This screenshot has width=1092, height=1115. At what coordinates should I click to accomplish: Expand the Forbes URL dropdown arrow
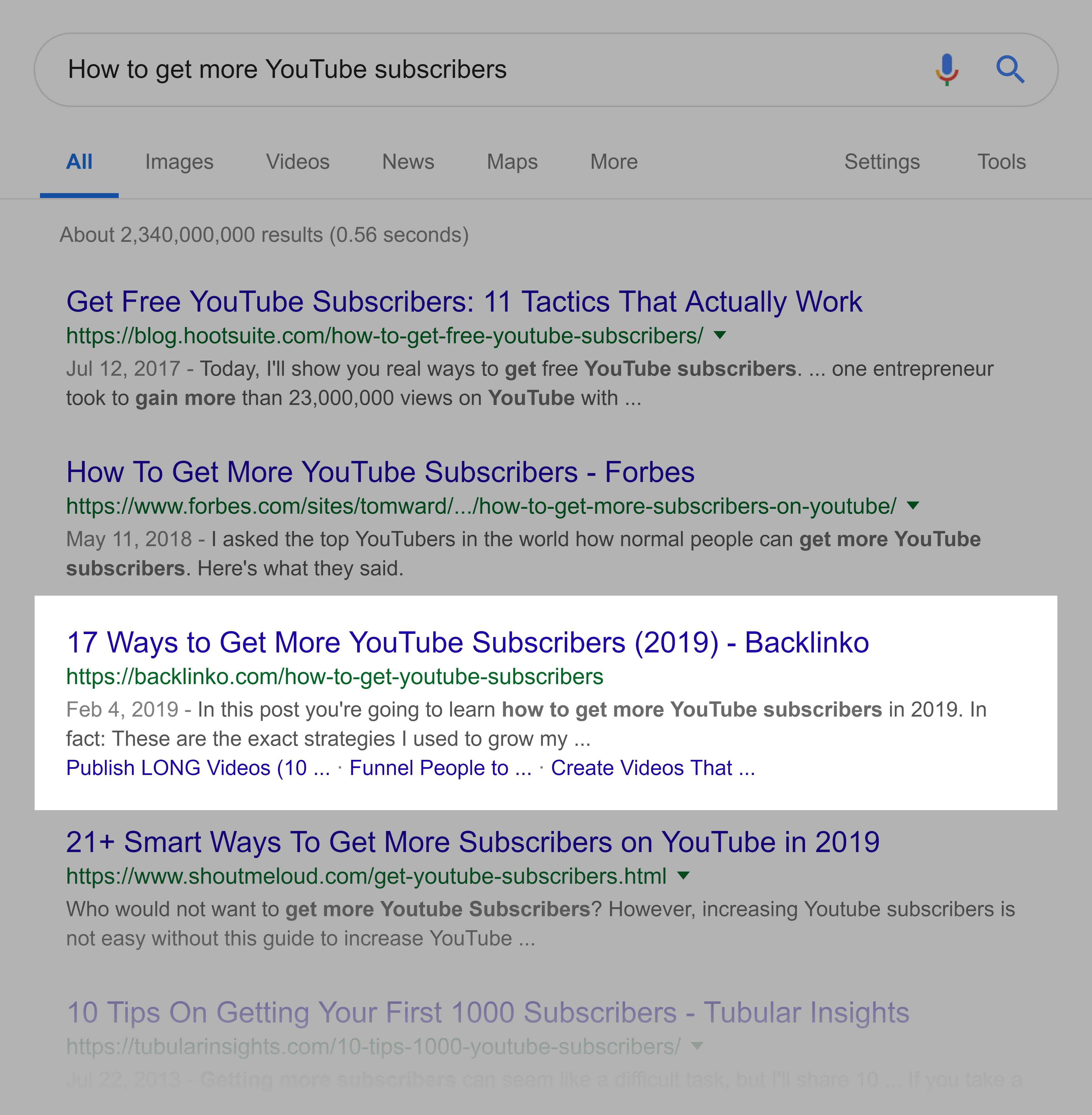pyautogui.click(x=913, y=505)
